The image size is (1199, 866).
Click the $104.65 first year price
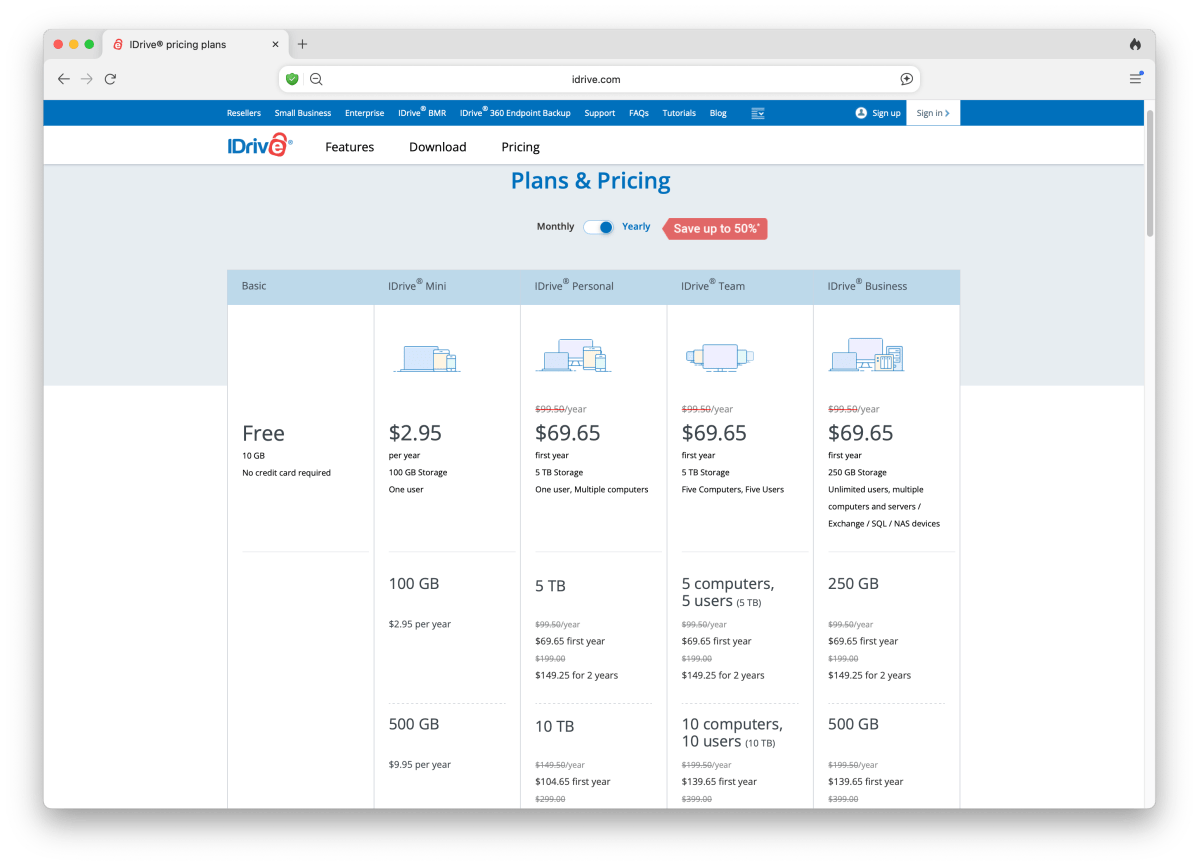[573, 781]
